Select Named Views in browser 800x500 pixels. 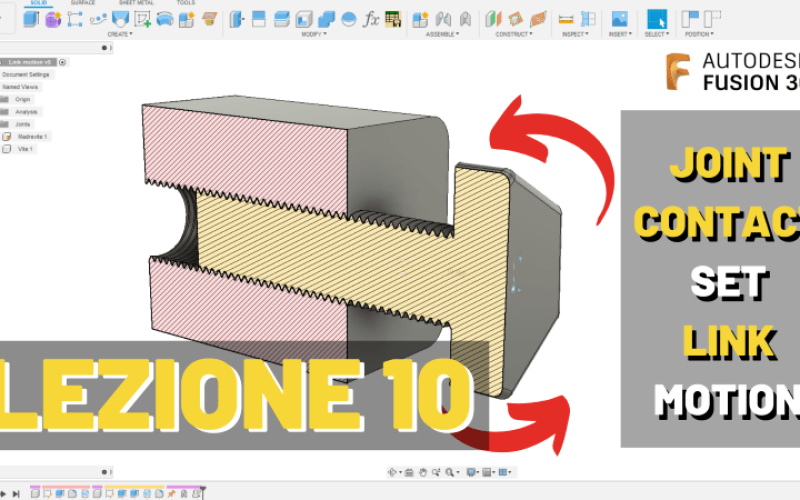pyautogui.click(x=20, y=87)
